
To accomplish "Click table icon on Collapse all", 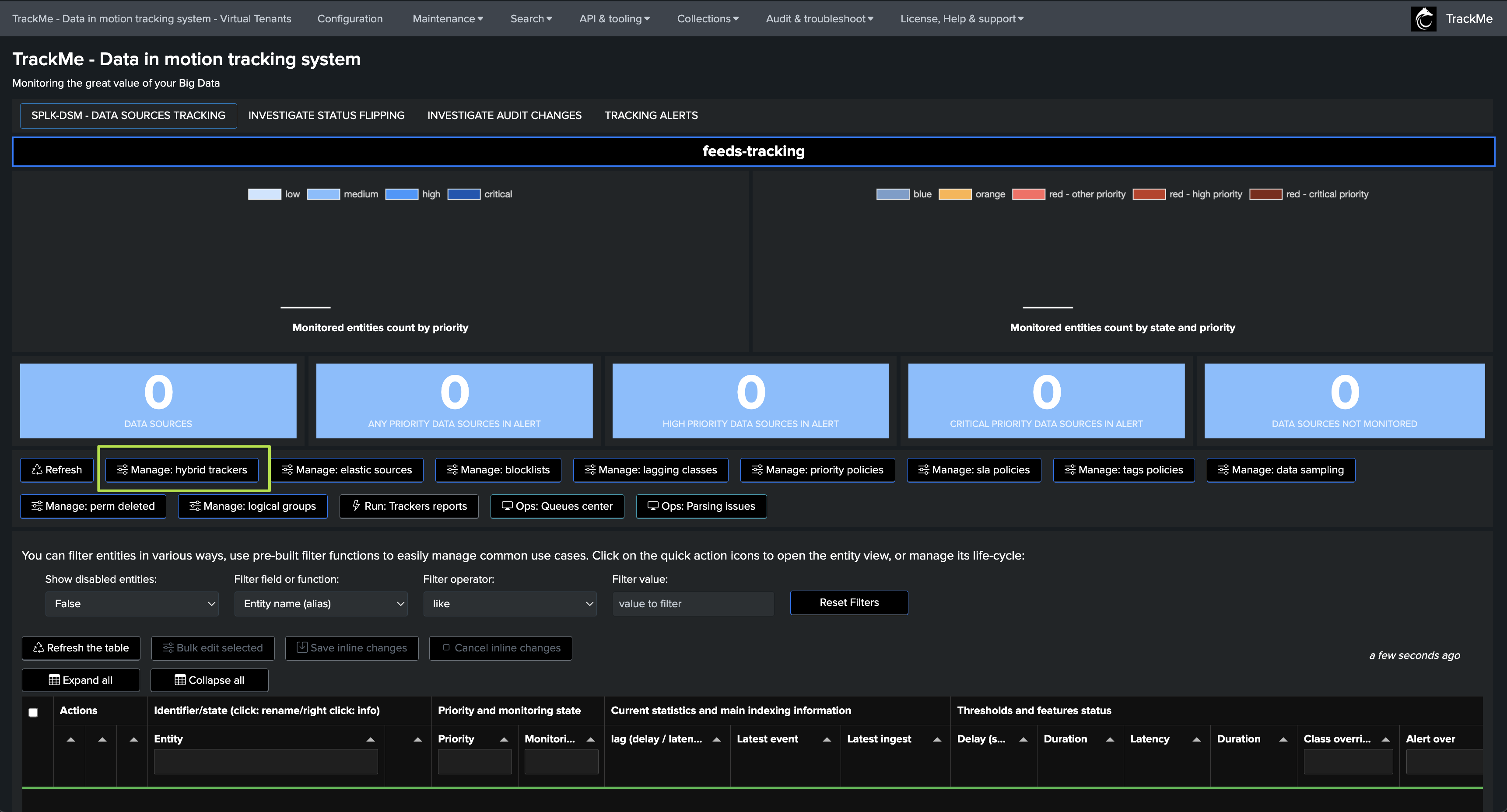I will click(x=180, y=680).
